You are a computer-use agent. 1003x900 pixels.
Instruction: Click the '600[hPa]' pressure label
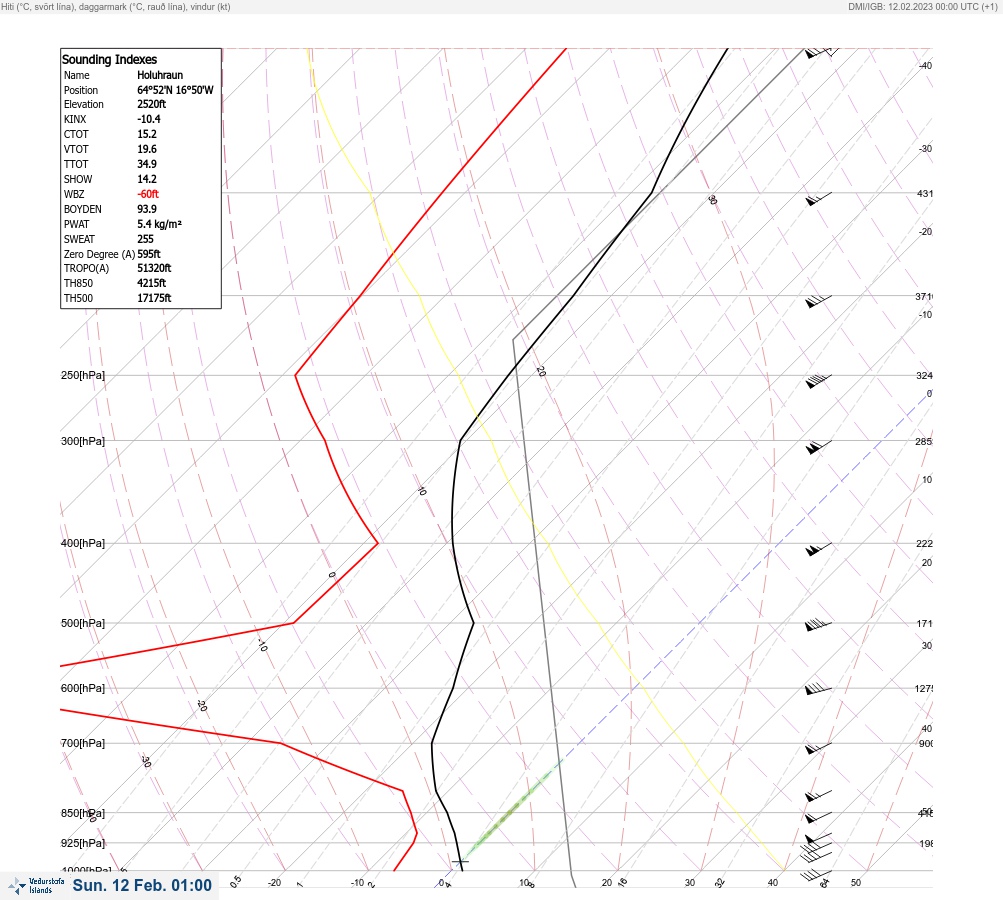tap(83, 688)
